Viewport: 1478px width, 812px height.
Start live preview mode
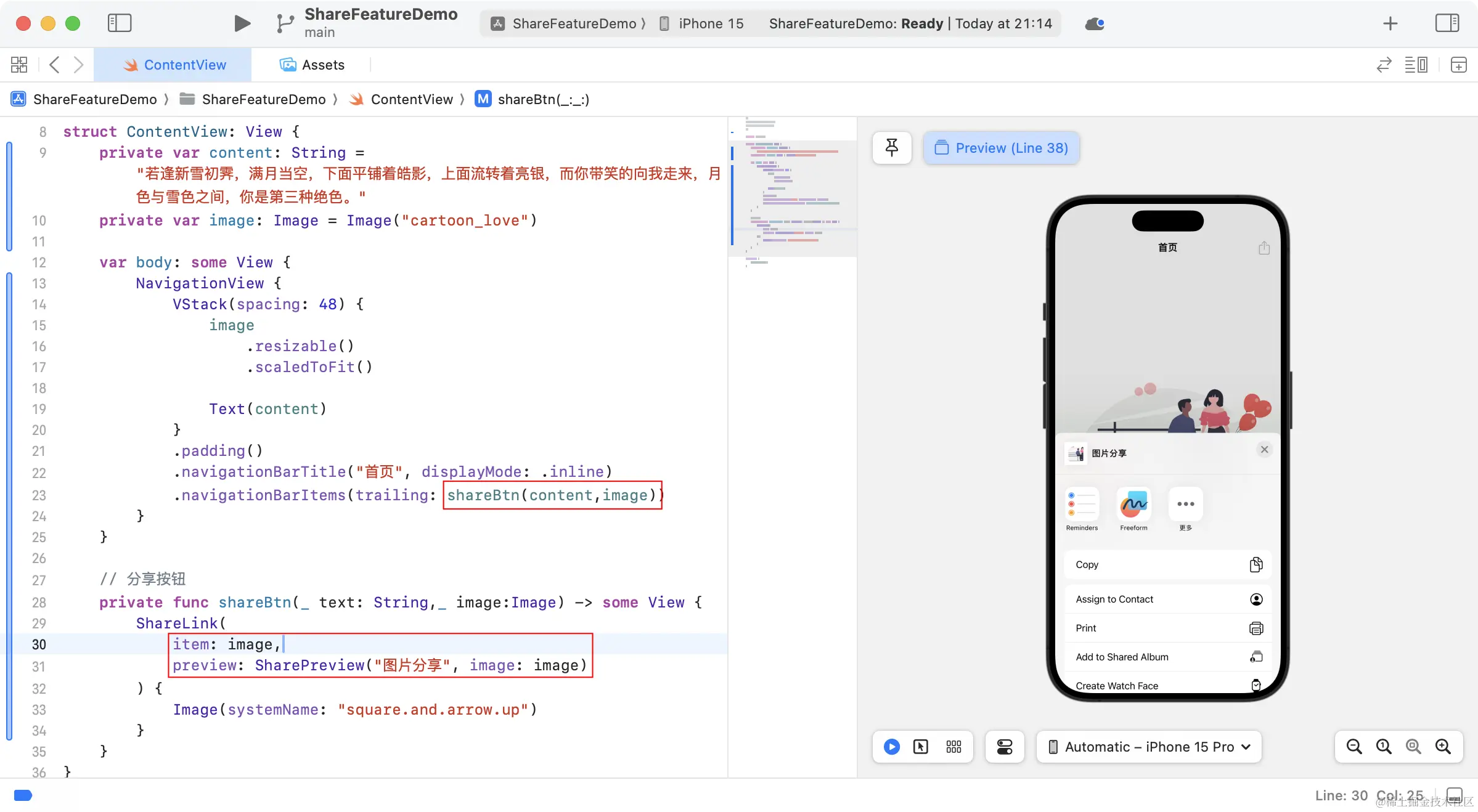pos(891,747)
